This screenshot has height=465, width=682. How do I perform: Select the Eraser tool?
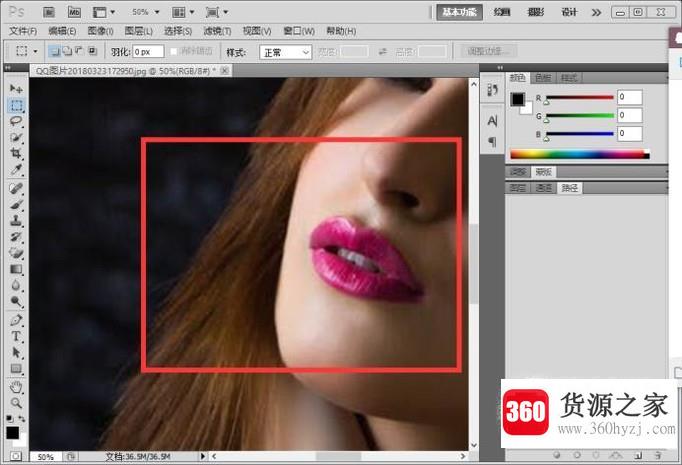[16, 253]
